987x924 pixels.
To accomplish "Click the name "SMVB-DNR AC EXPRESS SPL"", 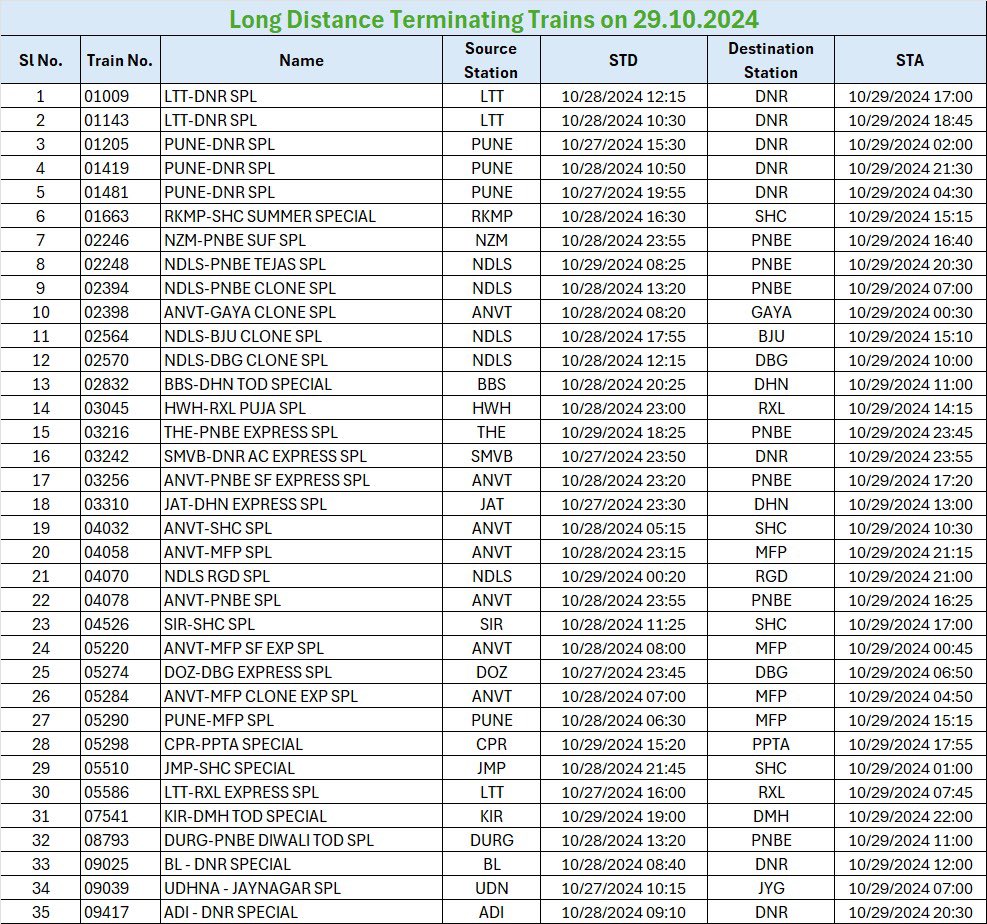I will click(266, 456).
